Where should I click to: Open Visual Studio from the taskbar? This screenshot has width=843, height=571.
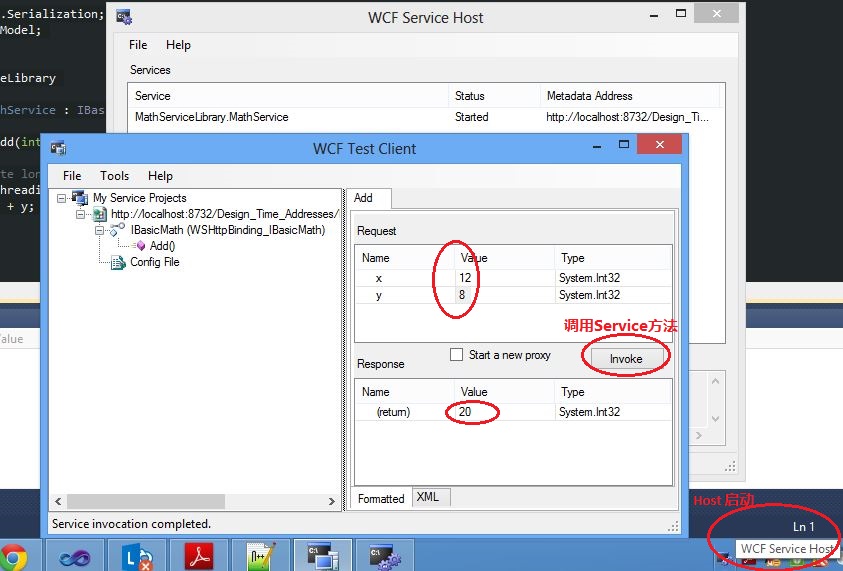[75, 557]
